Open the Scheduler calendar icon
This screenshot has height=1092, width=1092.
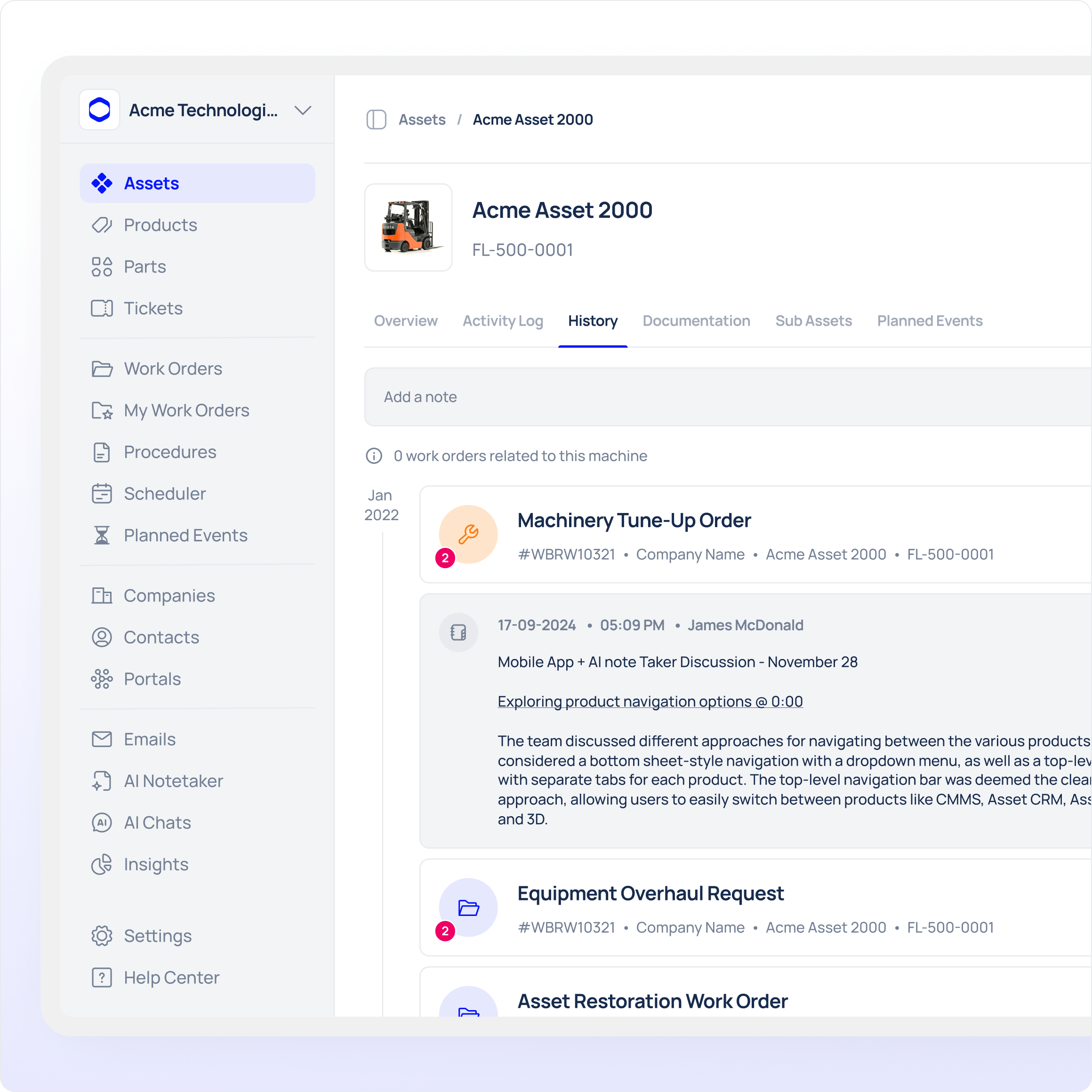point(102,494)
